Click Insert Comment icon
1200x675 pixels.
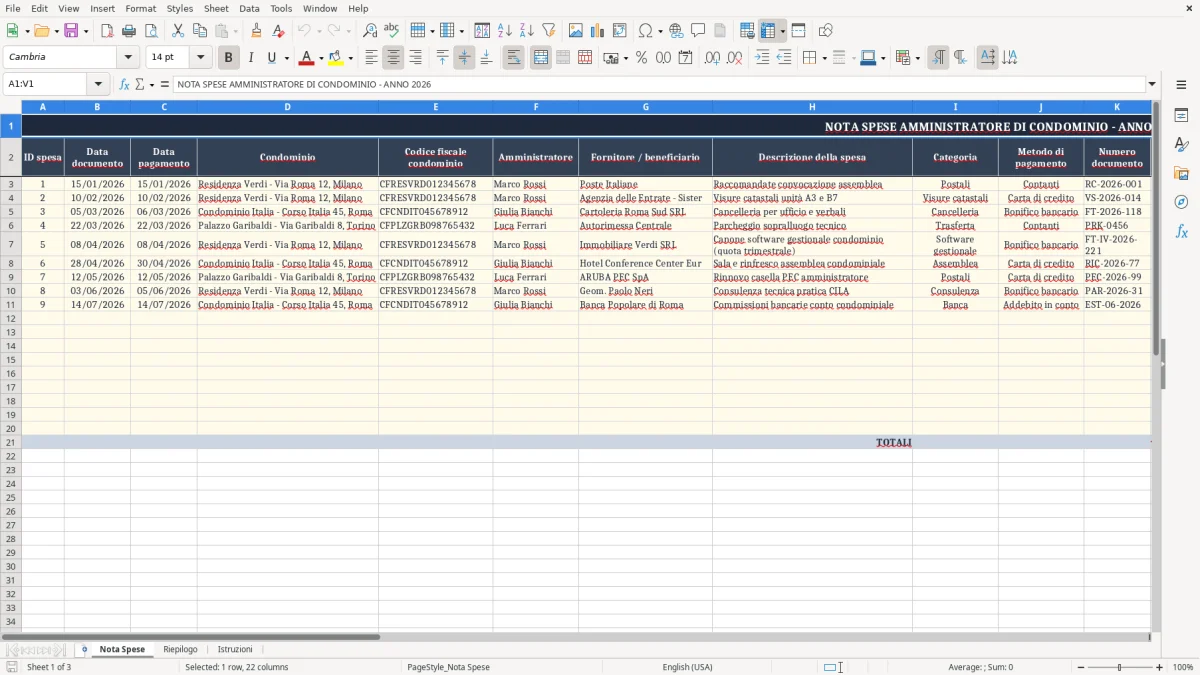[x=698, y=31]
